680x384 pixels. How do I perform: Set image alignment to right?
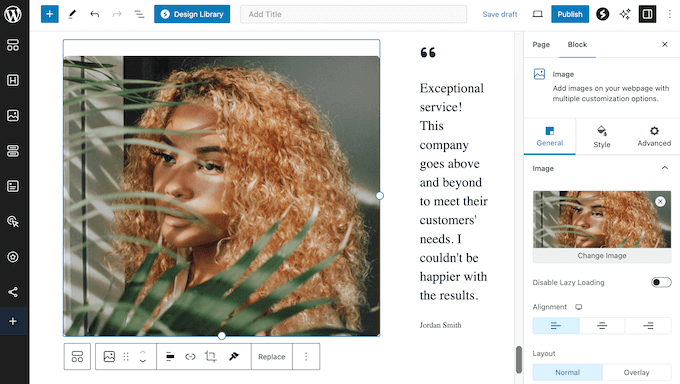pos(648,326)
